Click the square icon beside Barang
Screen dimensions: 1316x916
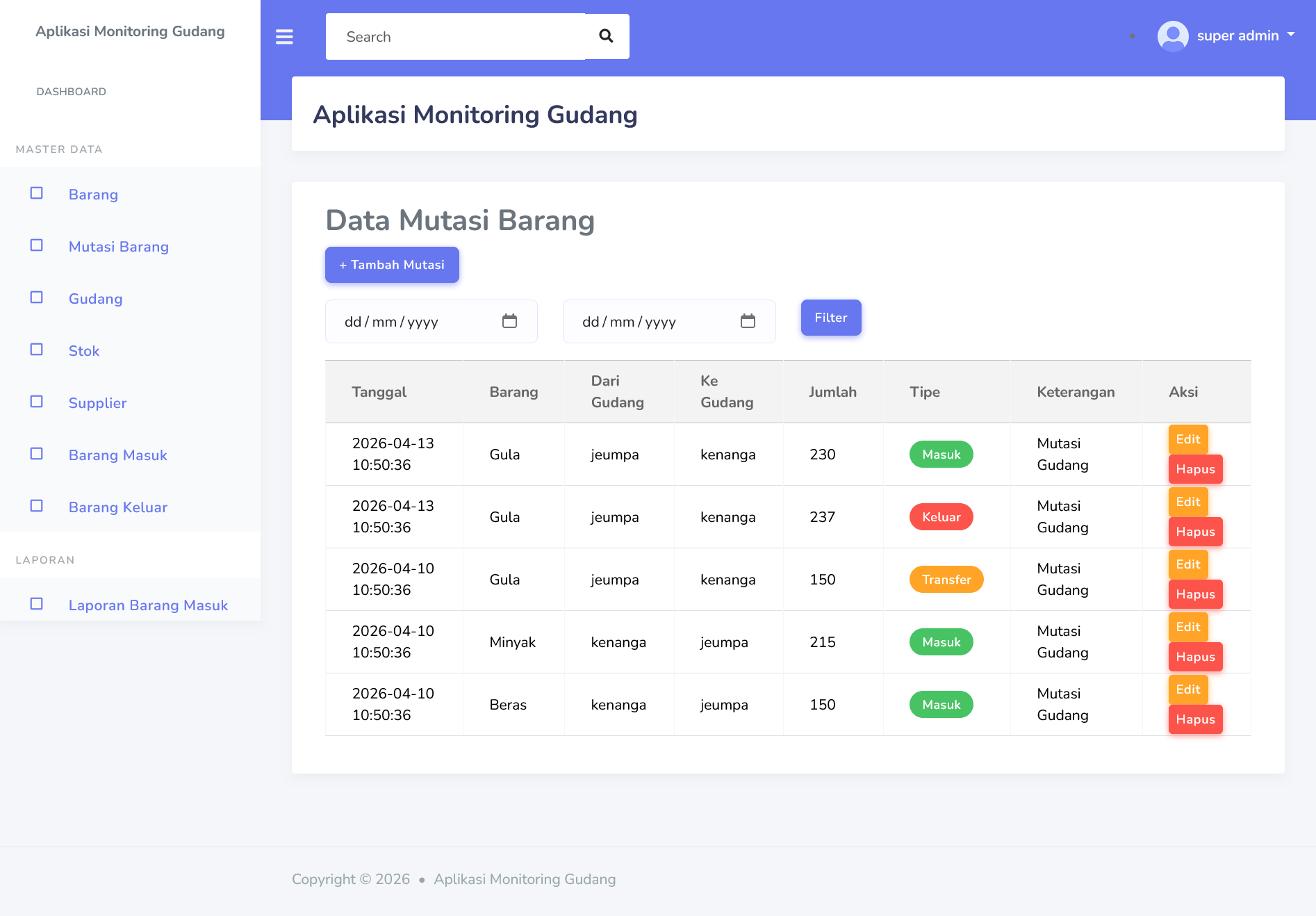pos(37,193)
